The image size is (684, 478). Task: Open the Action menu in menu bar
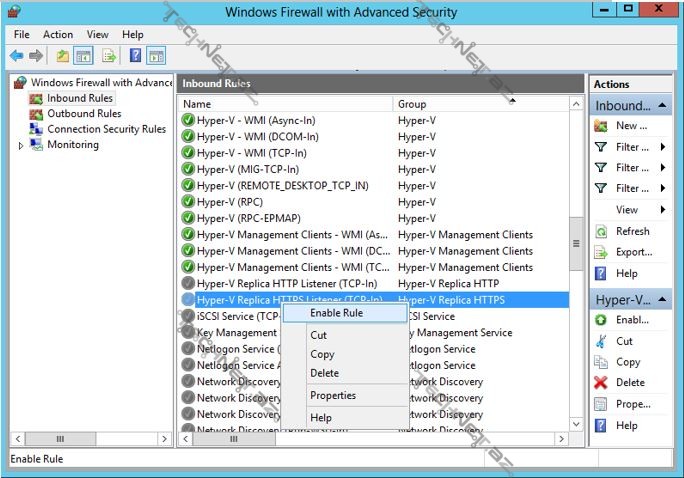58,34
